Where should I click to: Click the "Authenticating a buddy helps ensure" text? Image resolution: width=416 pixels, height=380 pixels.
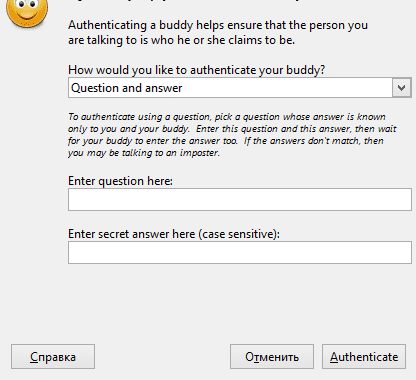click(x=166, y=25)
